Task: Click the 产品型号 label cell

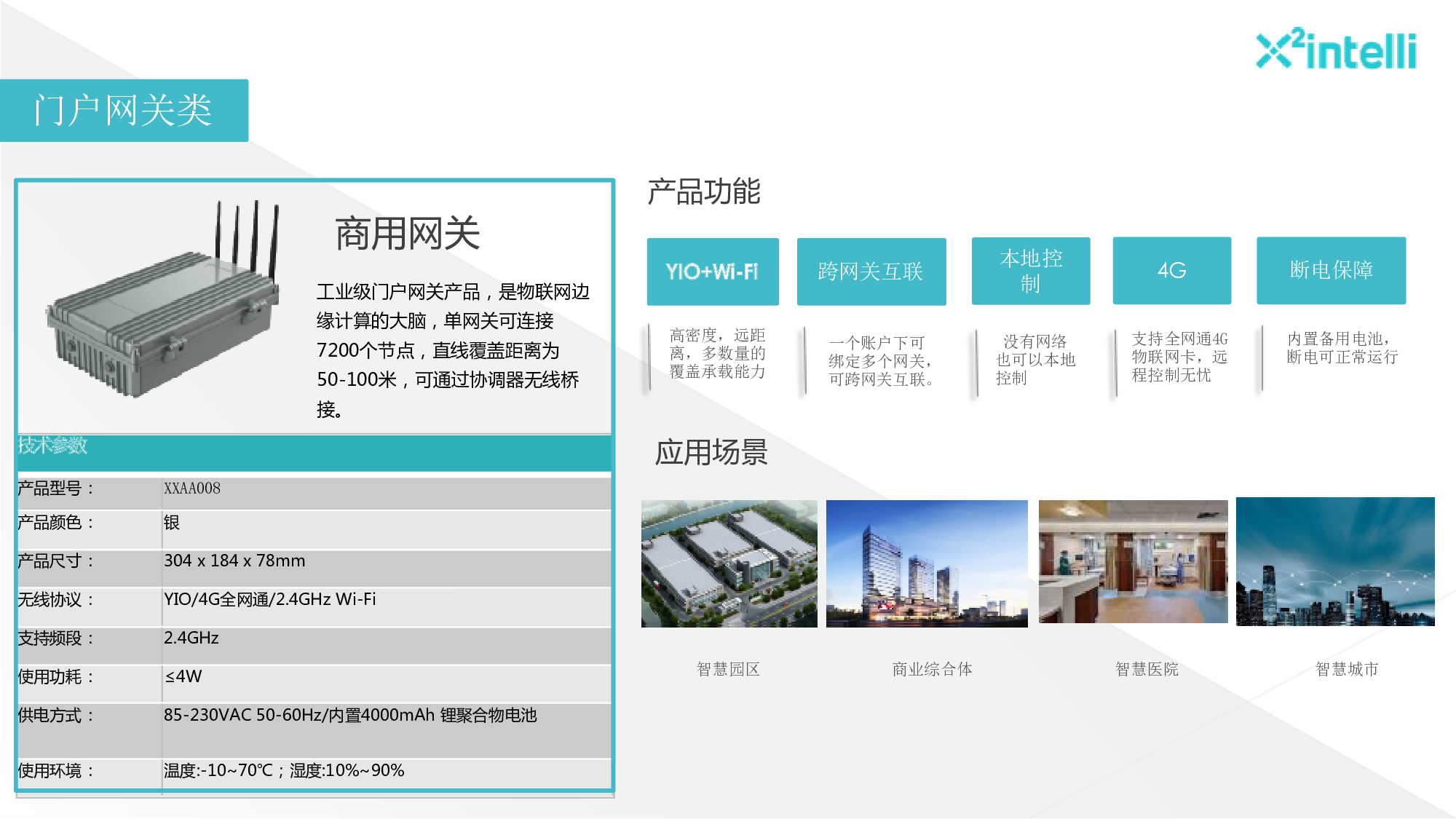Action: click(x=89, y=493)
